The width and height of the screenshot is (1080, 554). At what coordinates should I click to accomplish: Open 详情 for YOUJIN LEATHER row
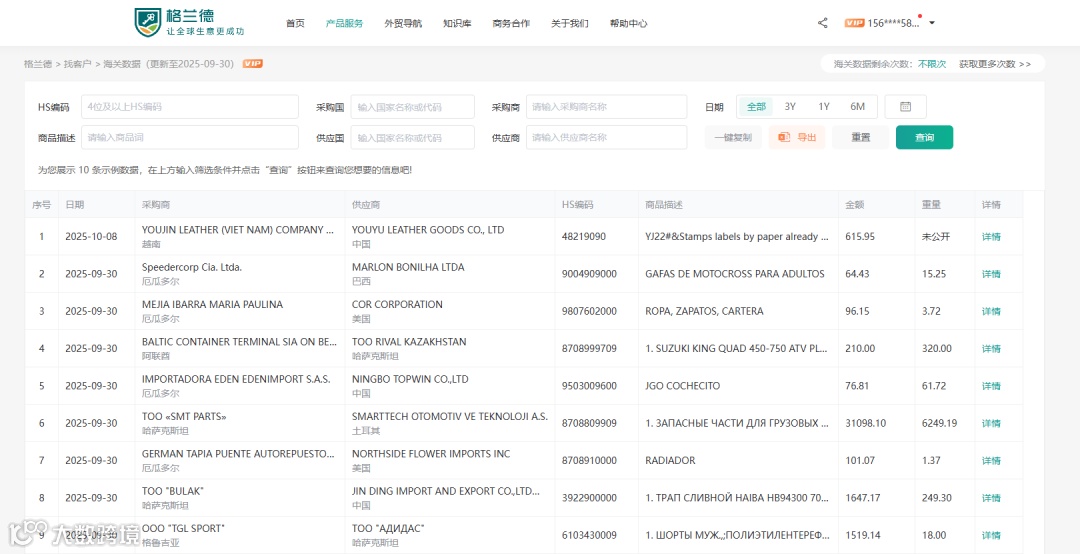tap(991, 237)
